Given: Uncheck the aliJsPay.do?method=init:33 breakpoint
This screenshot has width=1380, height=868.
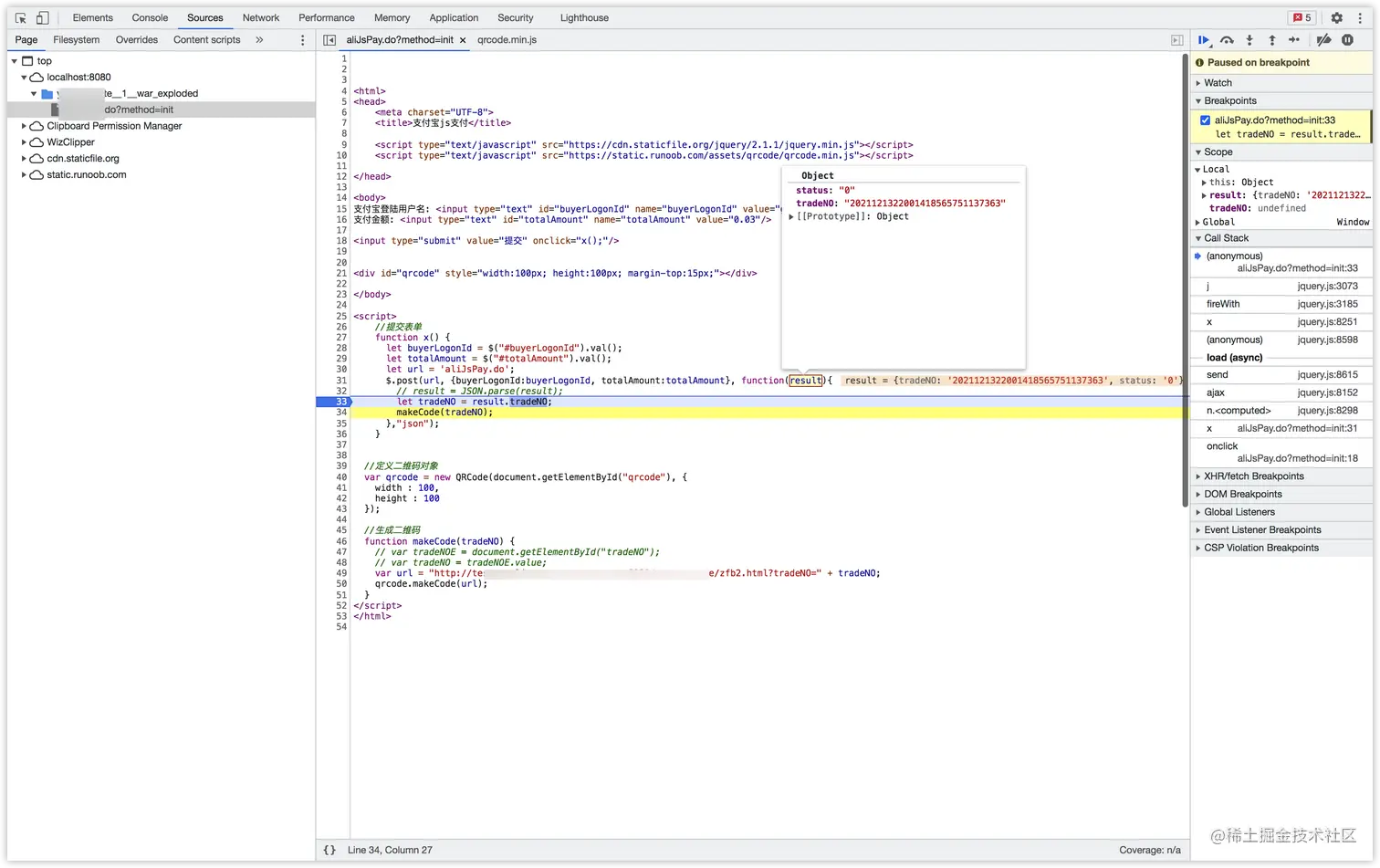Looking at the screenshot, I should pos(1205,120).
